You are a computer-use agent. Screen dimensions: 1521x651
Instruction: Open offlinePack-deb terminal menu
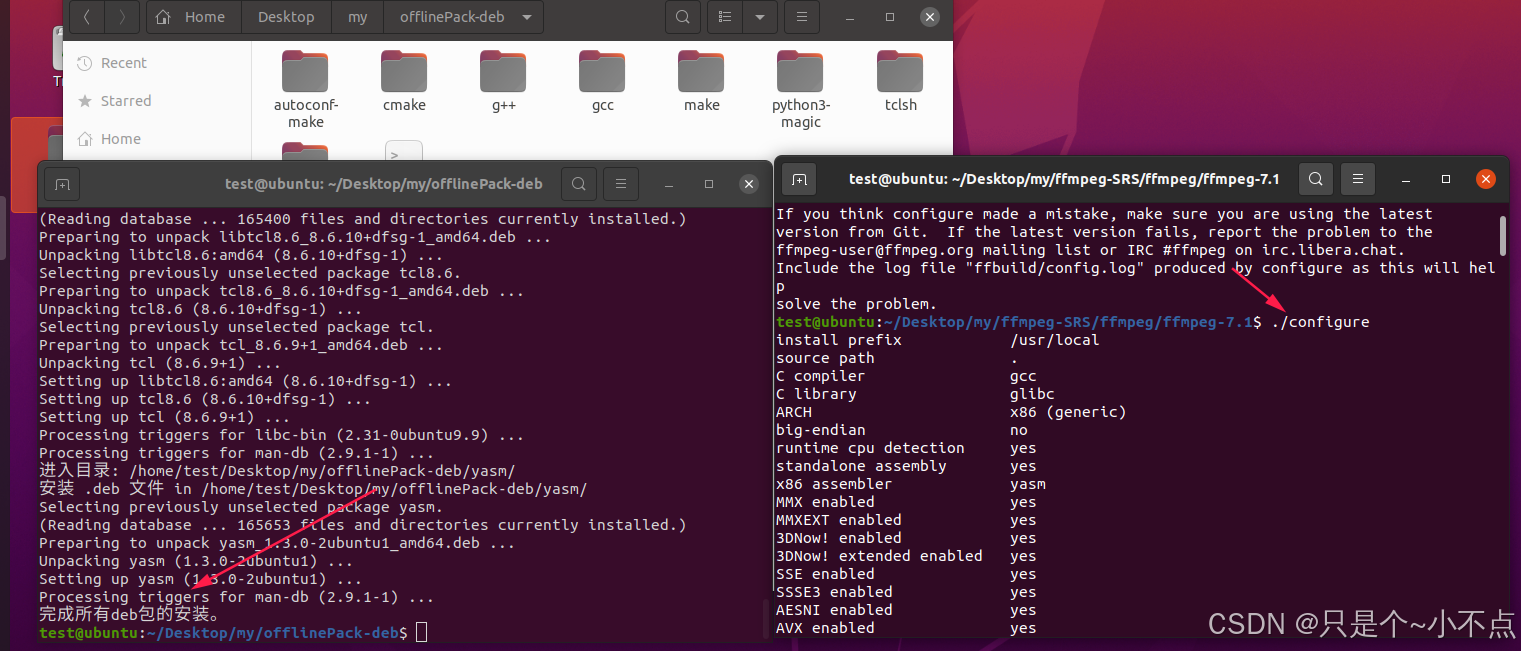[621, 184]
